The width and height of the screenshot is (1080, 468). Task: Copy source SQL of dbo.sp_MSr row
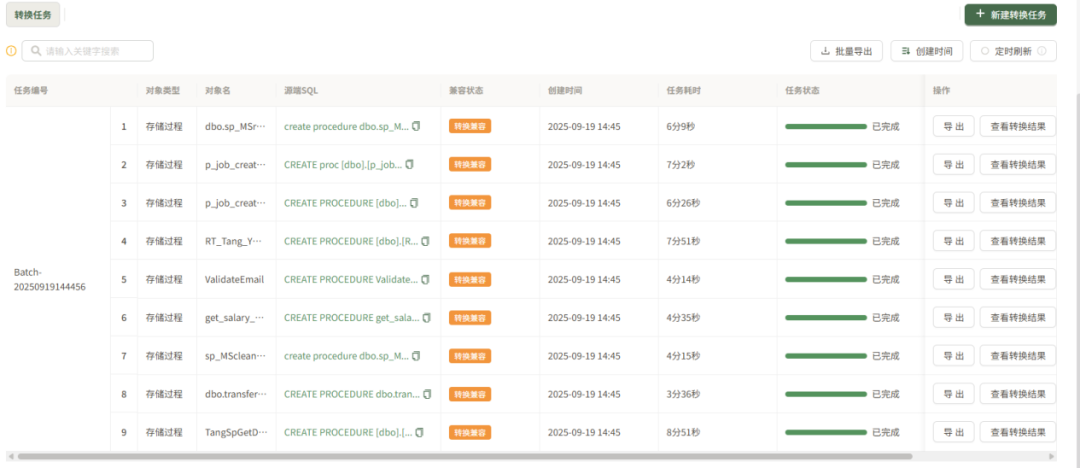pyautogui.click(x=415, y=127)
